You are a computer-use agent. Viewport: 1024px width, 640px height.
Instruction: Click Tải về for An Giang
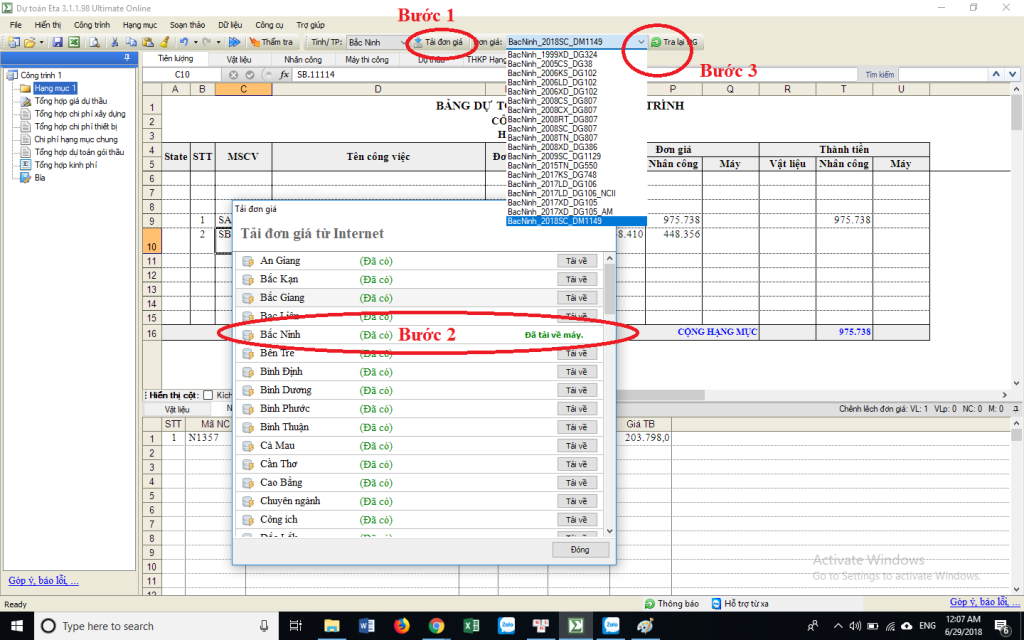click(576, 261)
